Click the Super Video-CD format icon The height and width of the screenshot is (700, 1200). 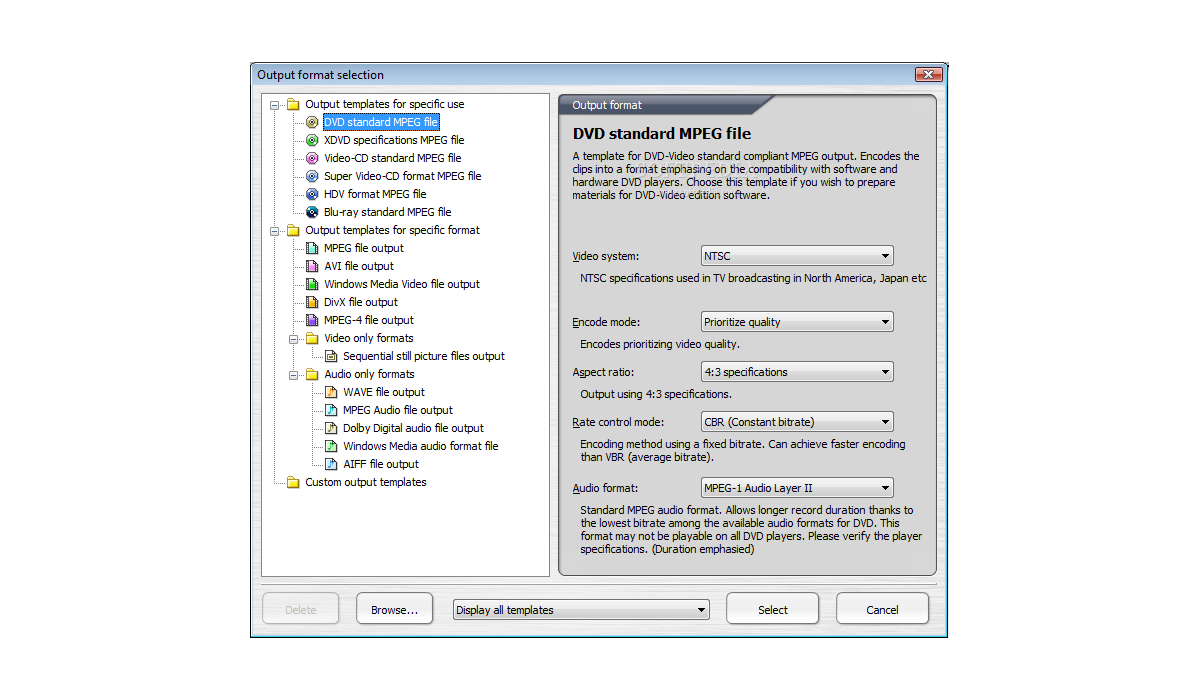pyautogui.click(x=312, y=176)
